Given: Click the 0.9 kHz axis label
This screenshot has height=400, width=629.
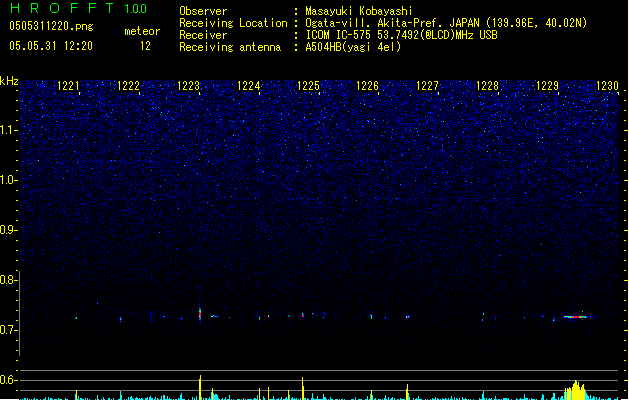Looking at the screenshot, I should [8, 230].
